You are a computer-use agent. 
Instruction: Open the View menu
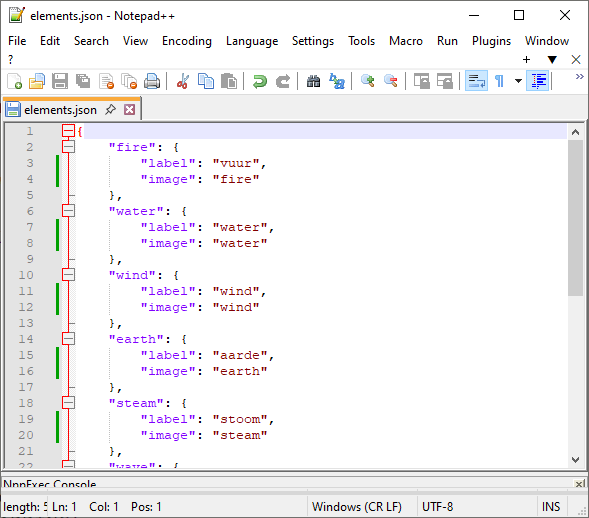135,41
